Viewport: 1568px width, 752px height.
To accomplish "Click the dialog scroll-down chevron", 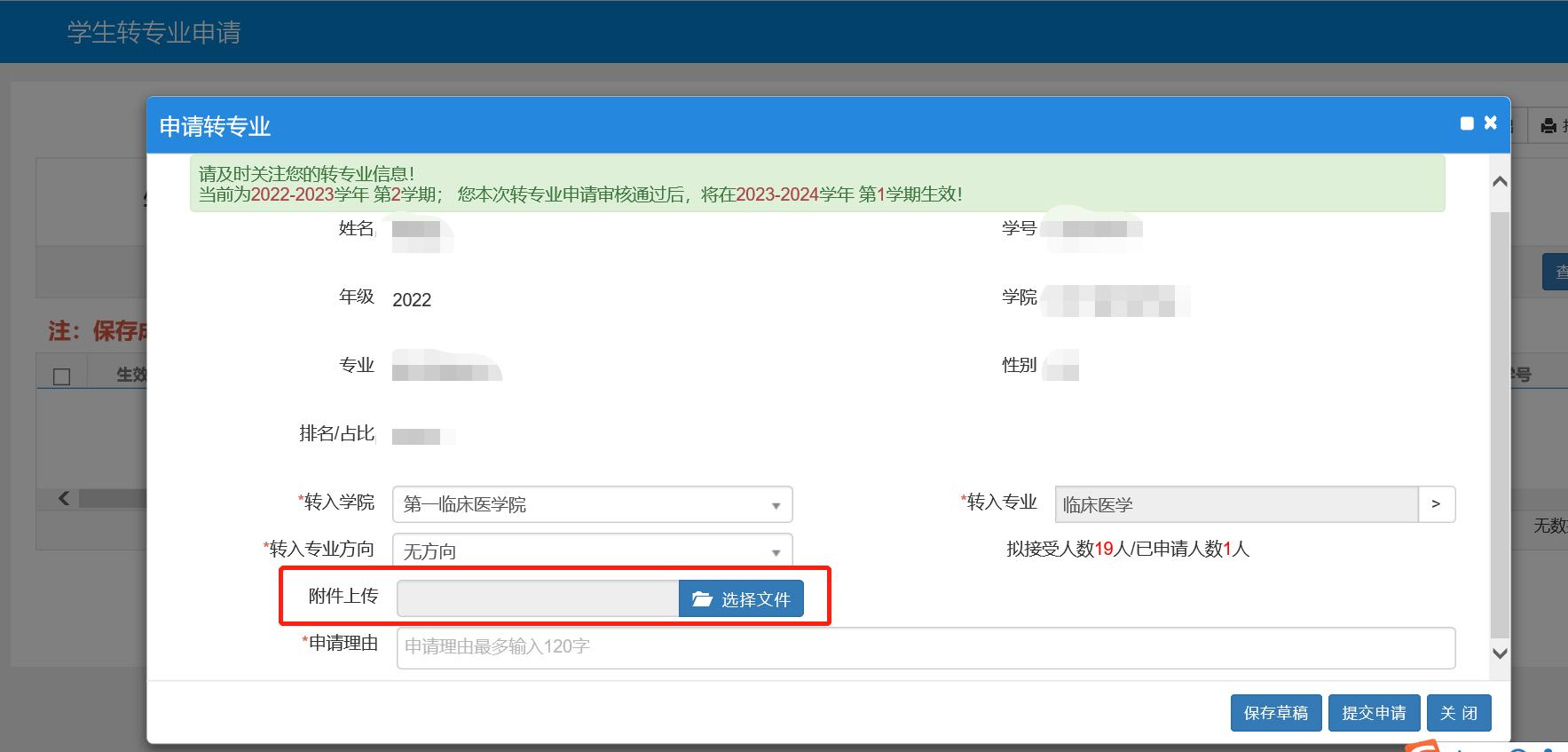I will tap(1500, 653).
